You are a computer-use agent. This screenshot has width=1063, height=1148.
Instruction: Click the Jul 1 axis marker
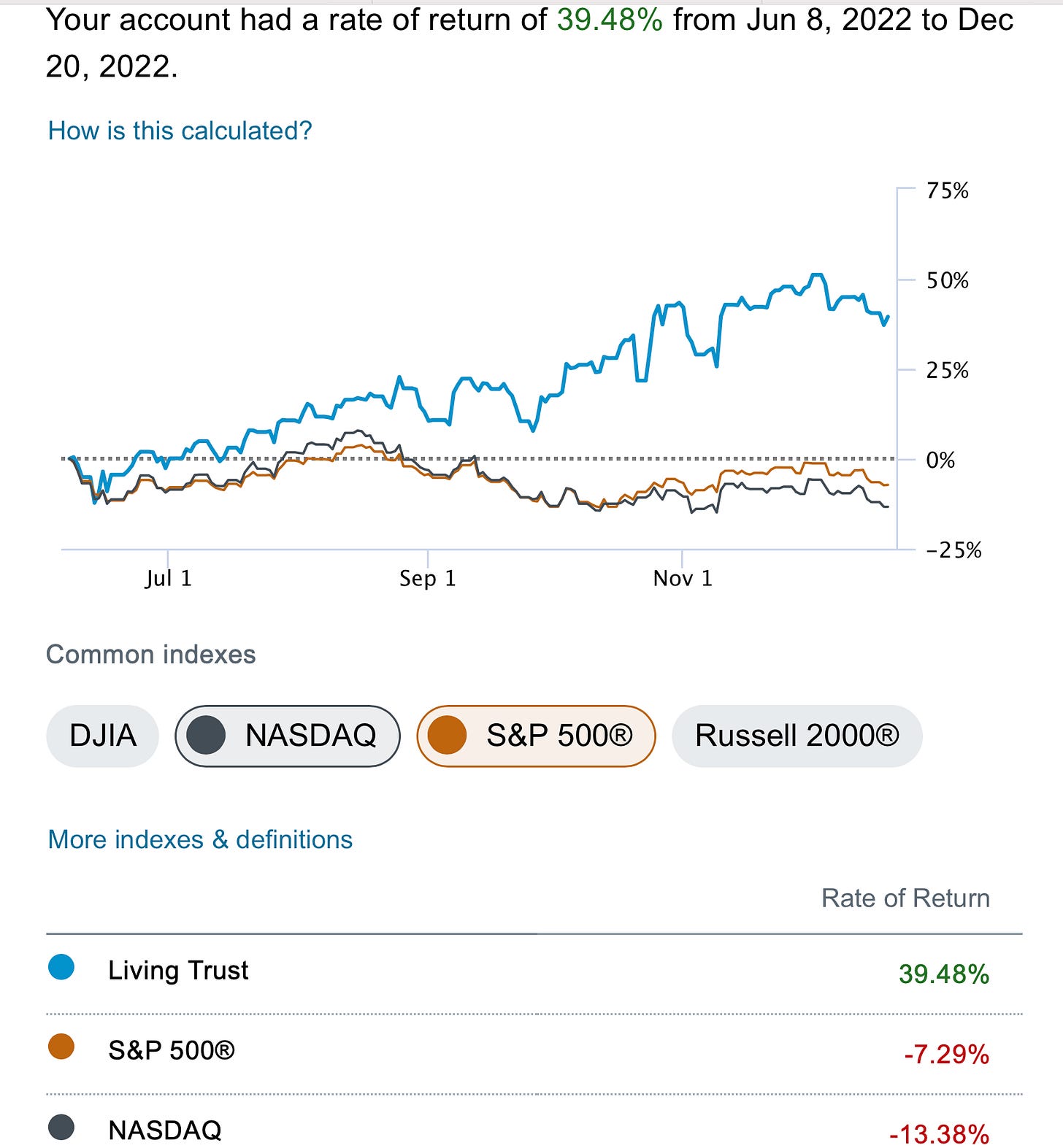click(x=168, y=578)
